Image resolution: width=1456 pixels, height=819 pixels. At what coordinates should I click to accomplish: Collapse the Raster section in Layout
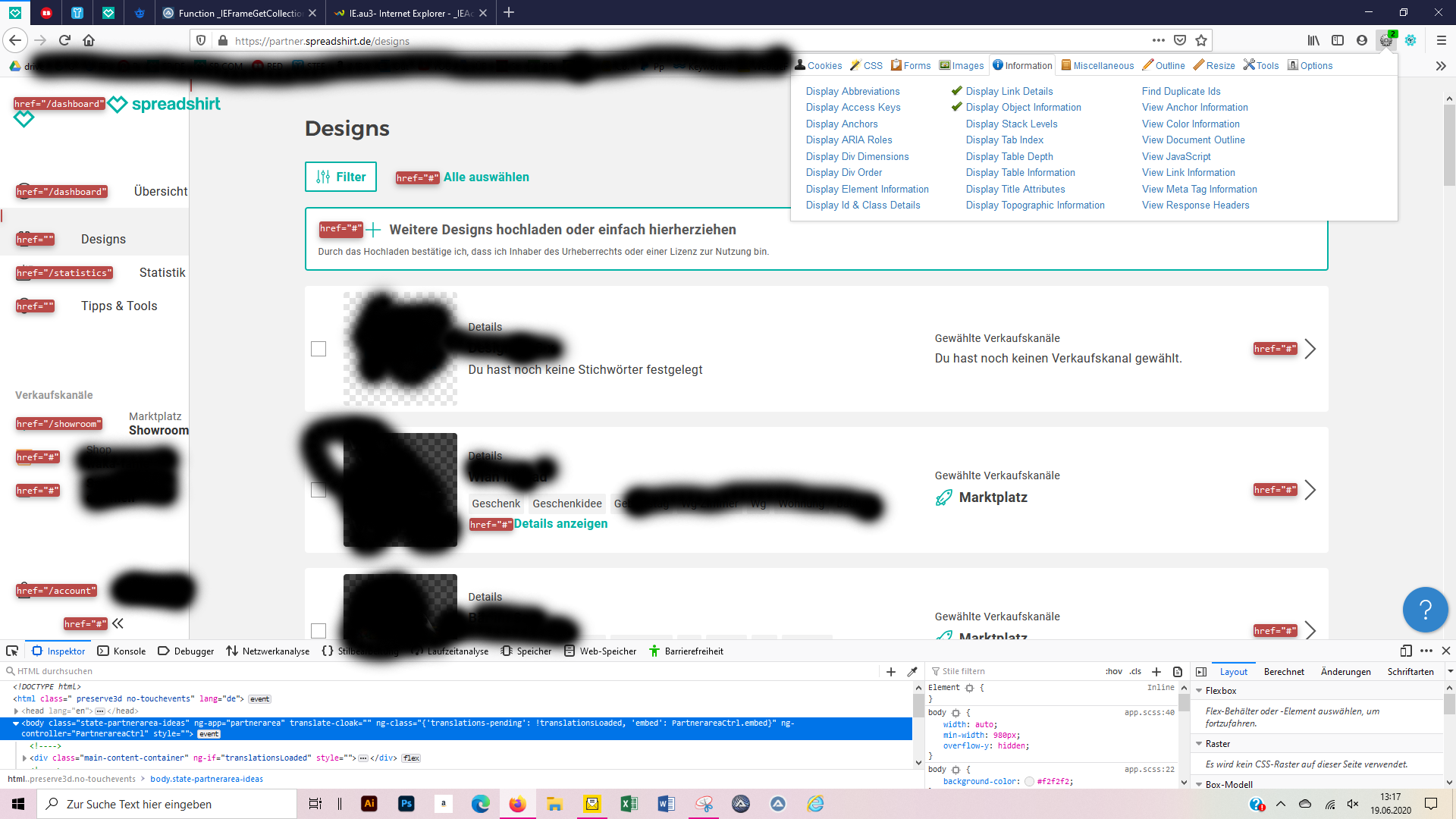pos(1200,744)
